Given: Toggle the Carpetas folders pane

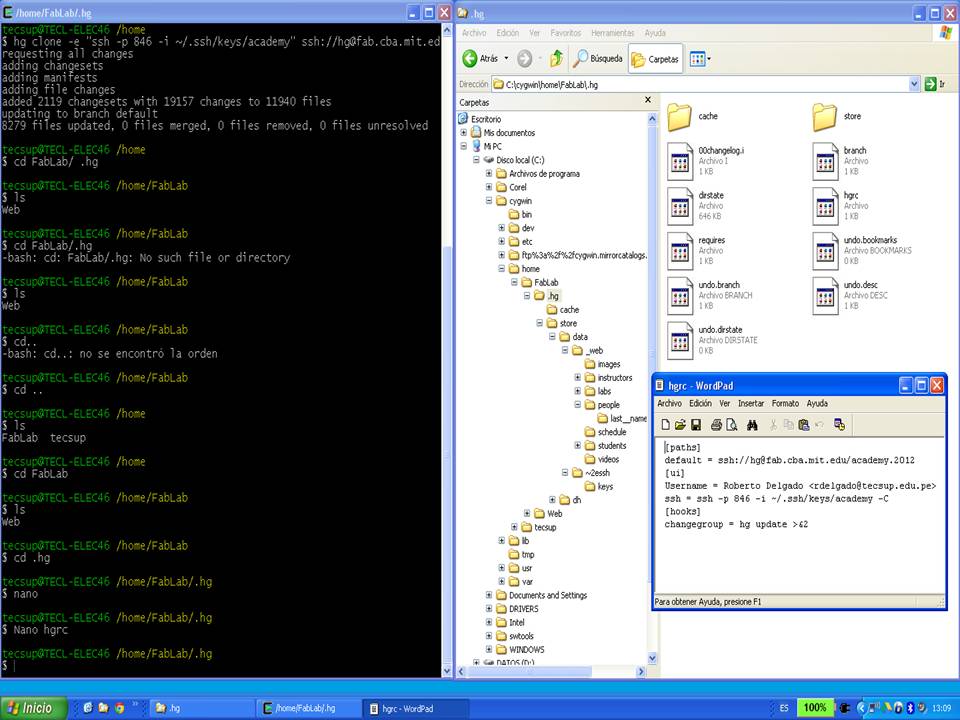Looking at the screenshot, I should click(655, 59).
